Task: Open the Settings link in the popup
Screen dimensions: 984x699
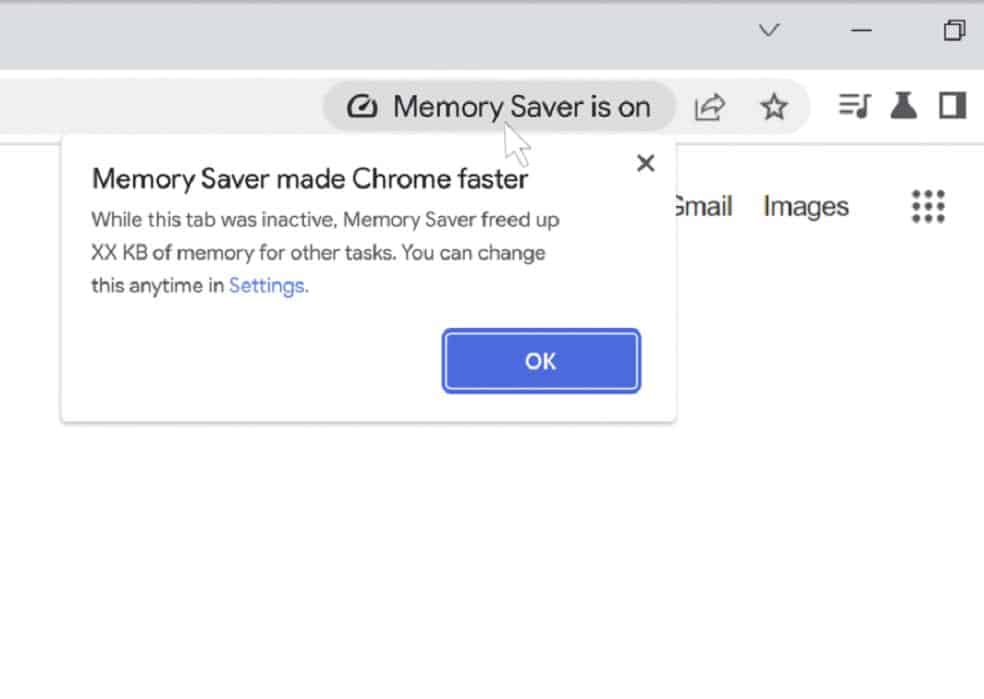Action: 267,285
